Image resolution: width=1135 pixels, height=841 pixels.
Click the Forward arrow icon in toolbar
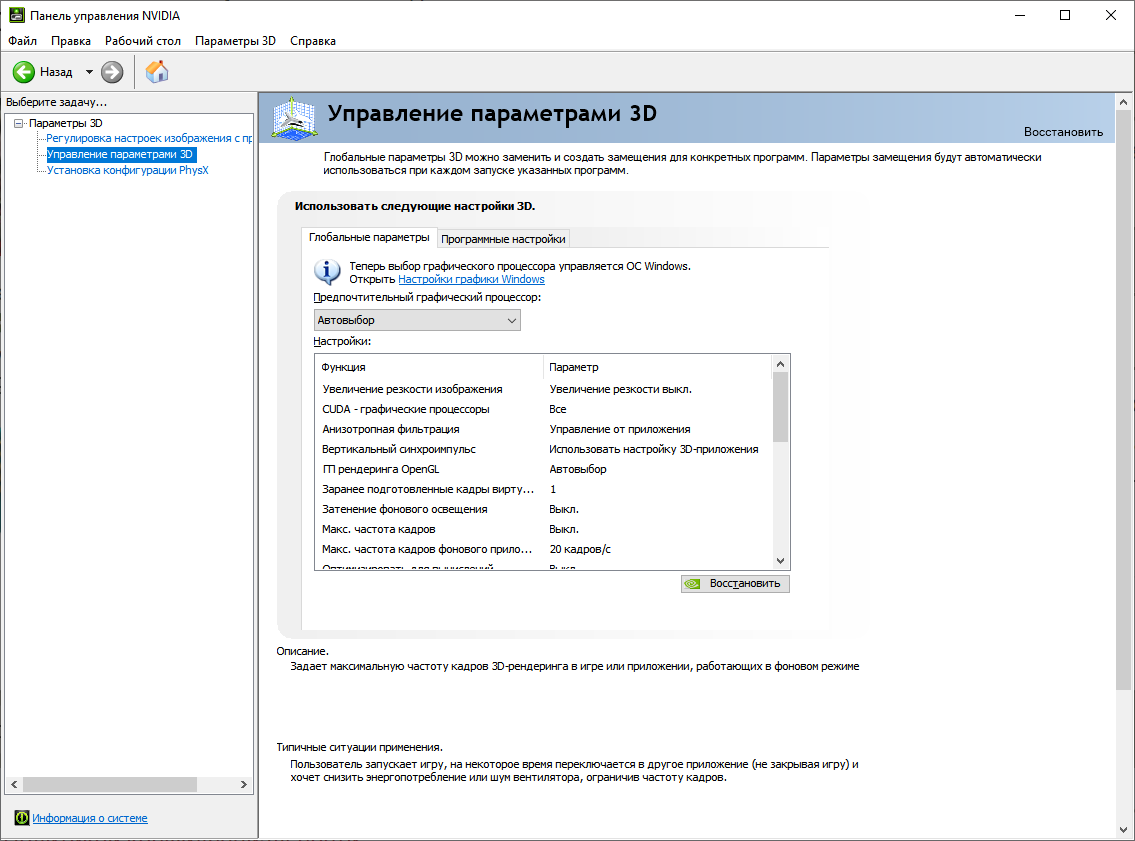click(112, 72)
